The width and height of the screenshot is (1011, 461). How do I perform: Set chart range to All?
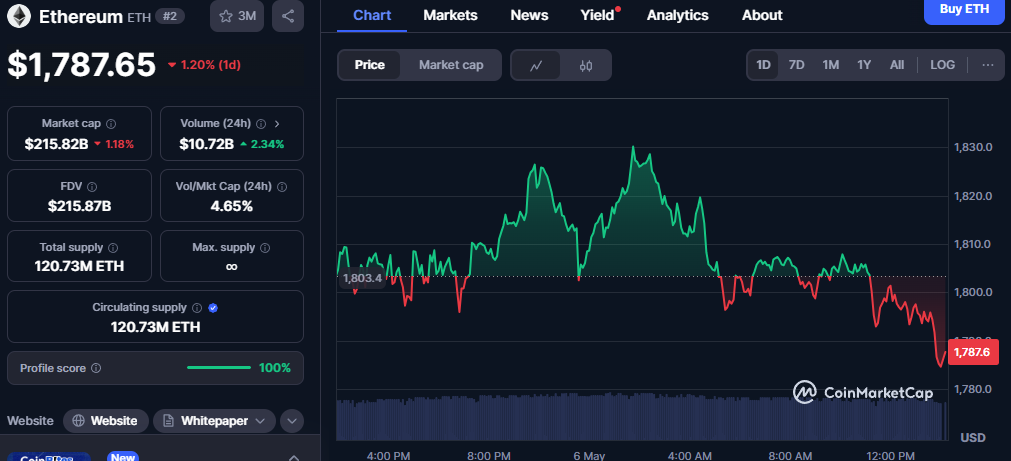[897, 65]
